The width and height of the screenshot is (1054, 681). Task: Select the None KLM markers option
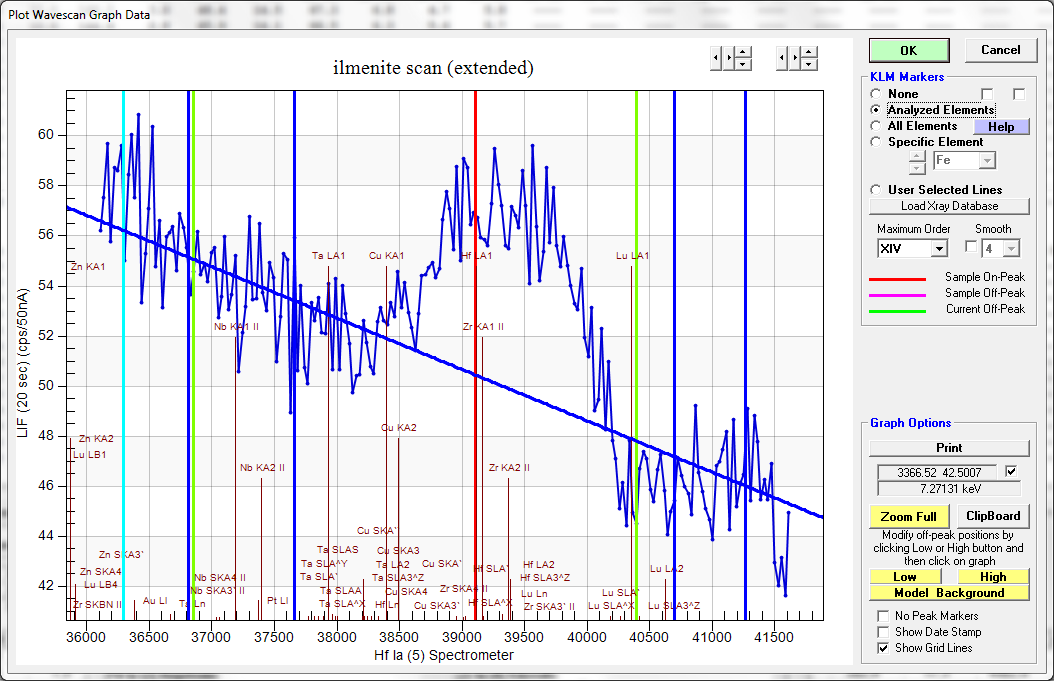(x=876, y=94)
